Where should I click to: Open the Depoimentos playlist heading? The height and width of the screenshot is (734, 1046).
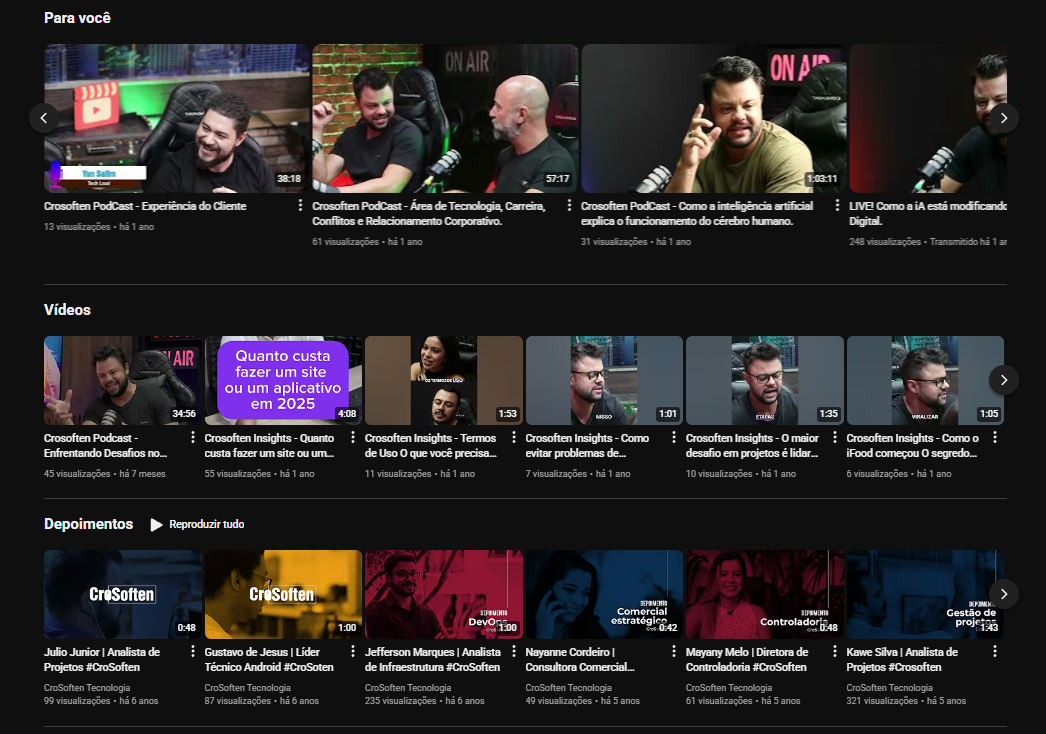click(x=88, y=524)
